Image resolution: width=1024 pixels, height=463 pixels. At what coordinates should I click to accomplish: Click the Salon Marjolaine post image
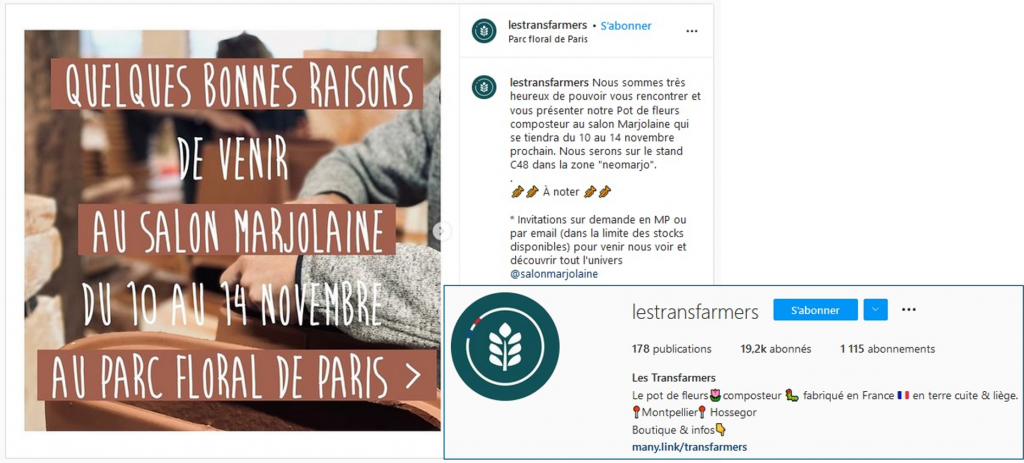[x=232, y=230]
